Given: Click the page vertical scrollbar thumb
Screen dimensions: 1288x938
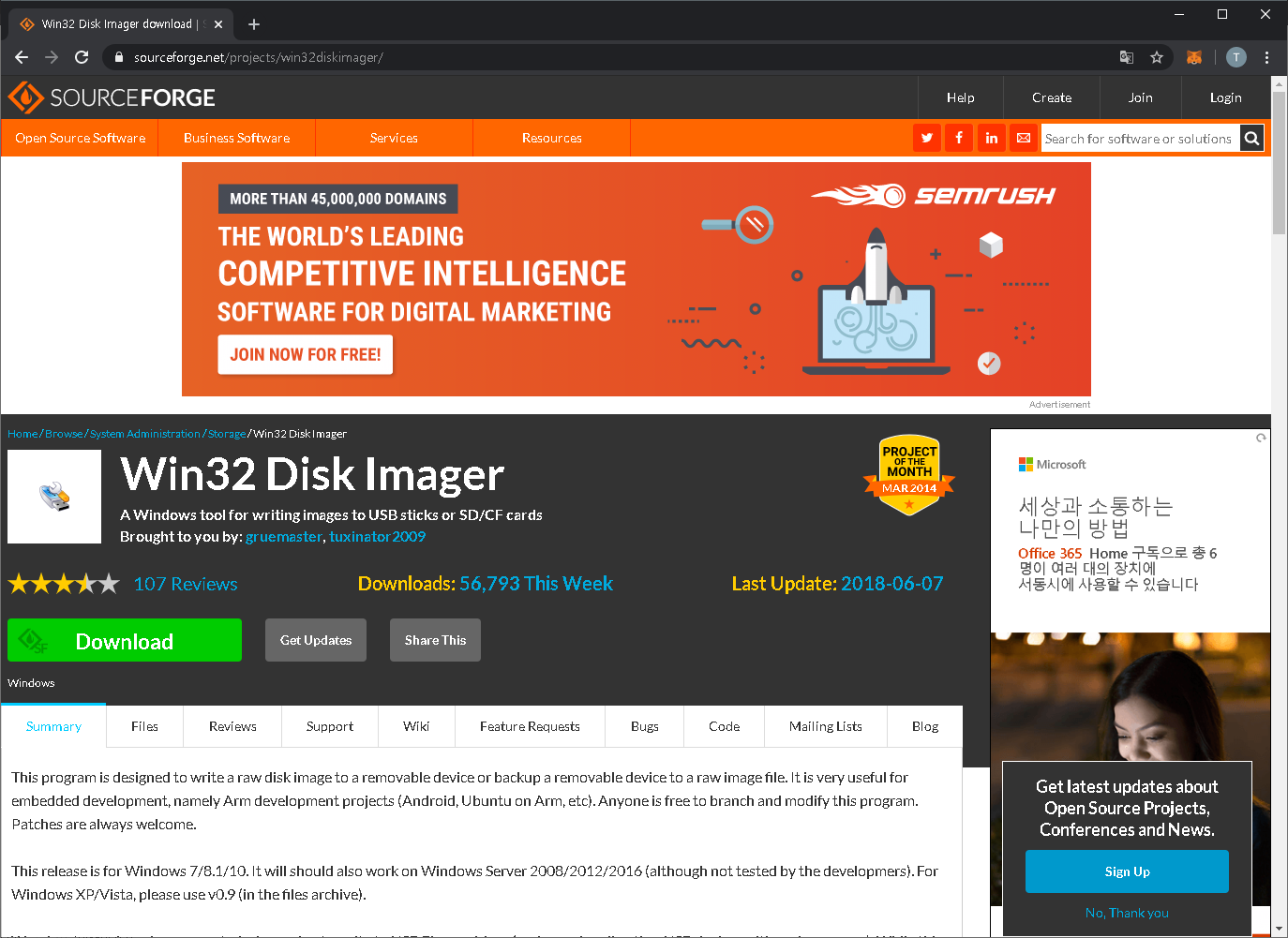Looking at the screenshot, I should click(1280, 165).
